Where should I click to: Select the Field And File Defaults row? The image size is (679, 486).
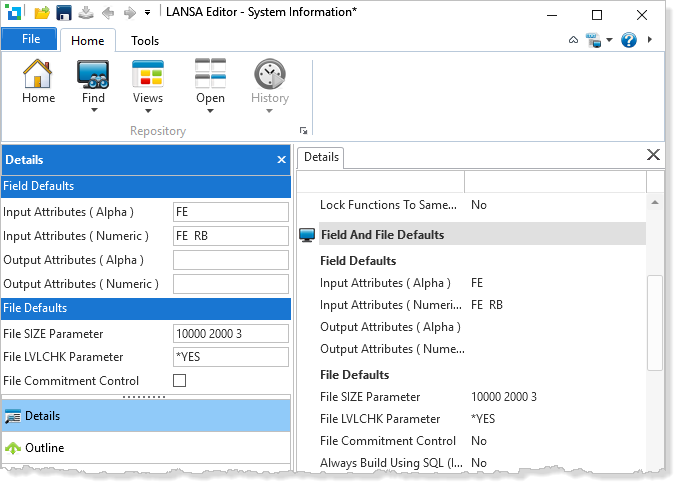[x=482, y=234]
